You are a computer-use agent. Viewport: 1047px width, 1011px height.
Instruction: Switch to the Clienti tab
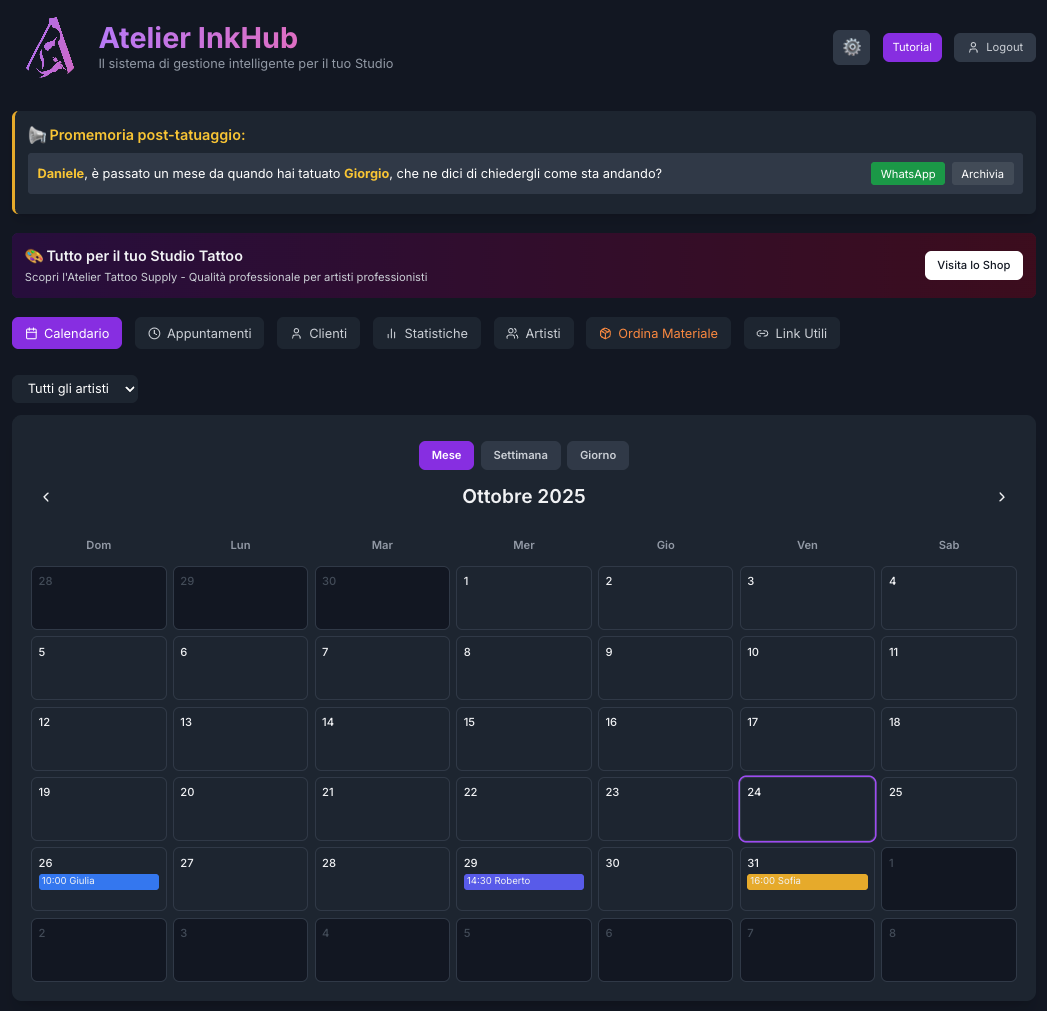pyautogui.click(x=318, y=333)
